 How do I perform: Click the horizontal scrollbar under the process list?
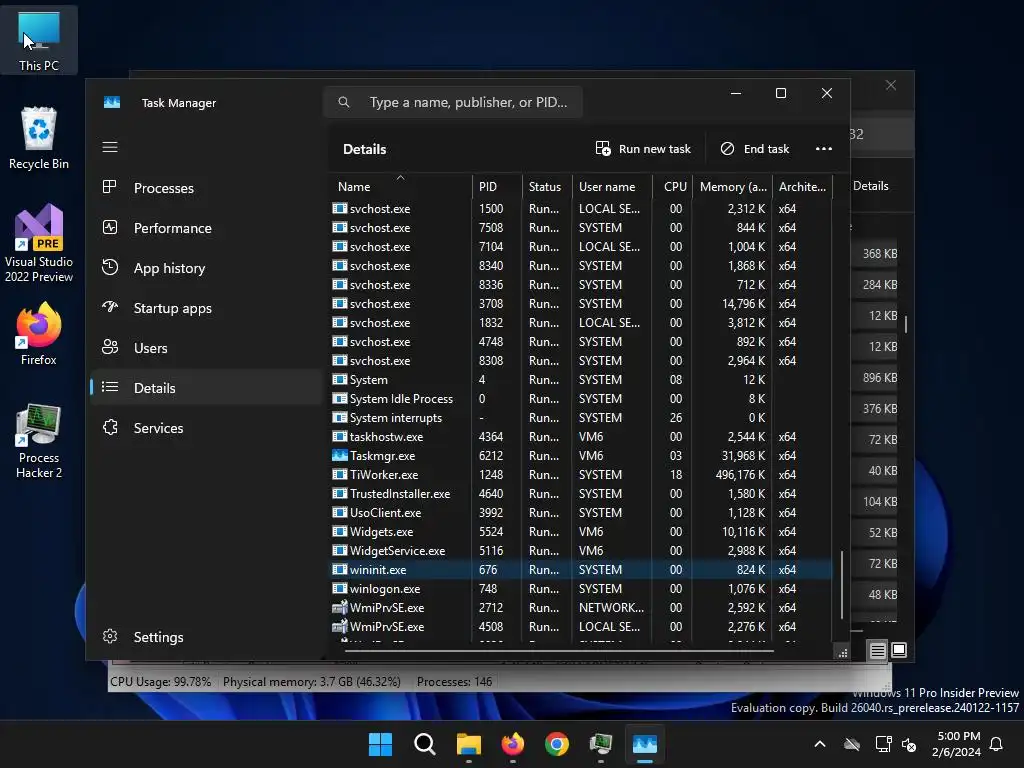tap(559, 650)
